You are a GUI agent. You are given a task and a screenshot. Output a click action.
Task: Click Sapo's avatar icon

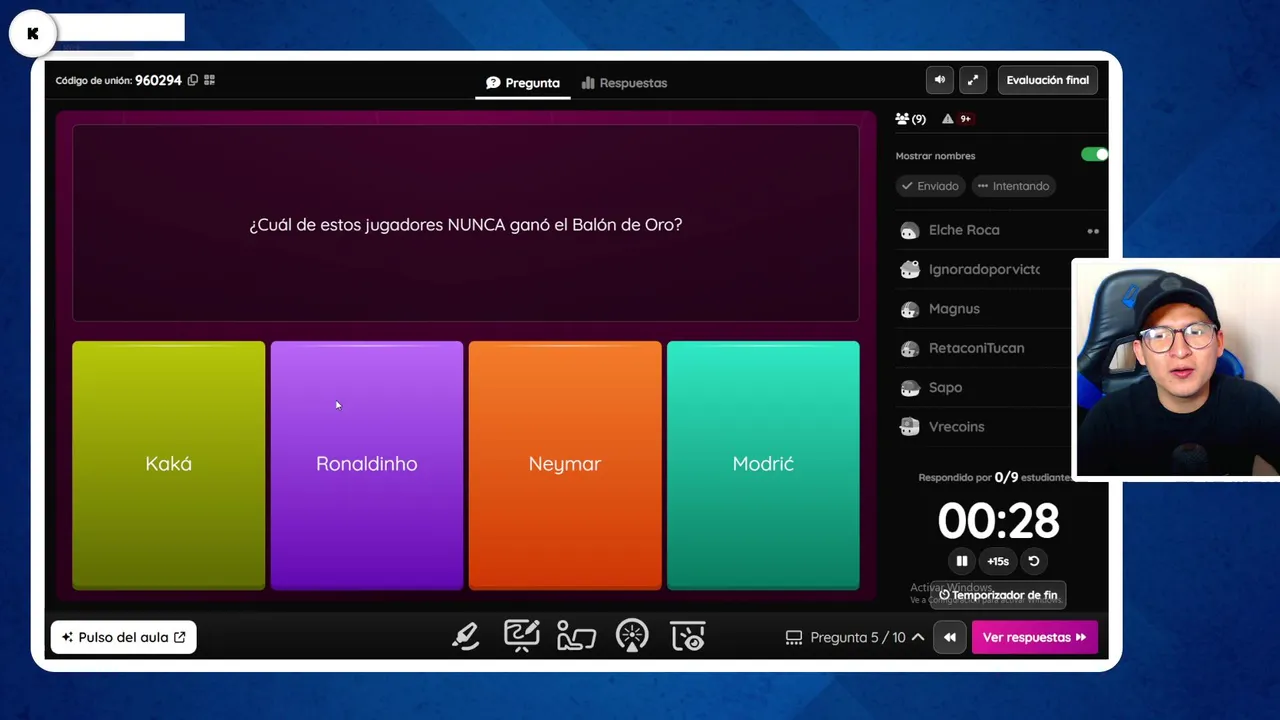[909, 388]
